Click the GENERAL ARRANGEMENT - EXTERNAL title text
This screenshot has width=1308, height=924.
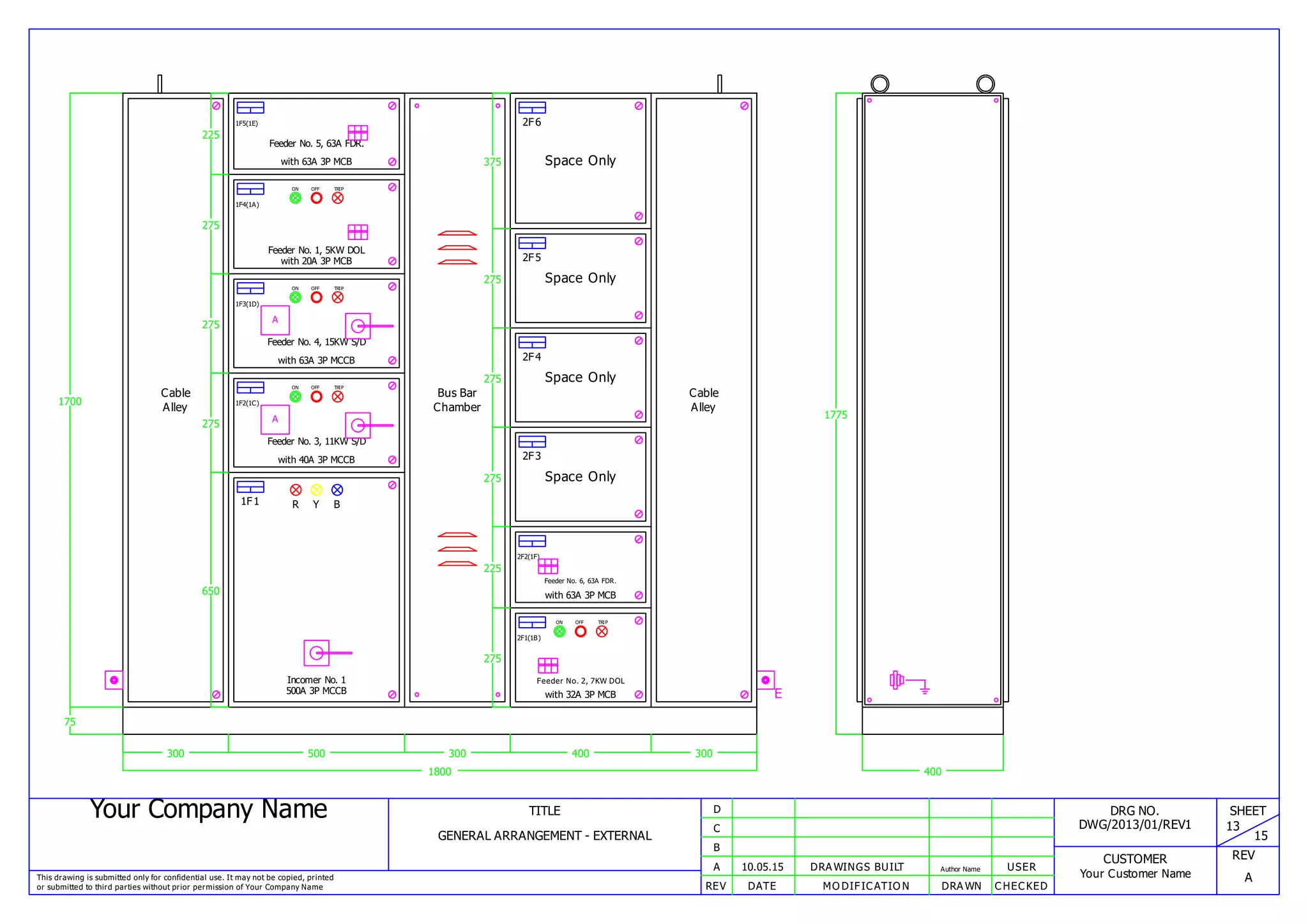tap(545, 835)
